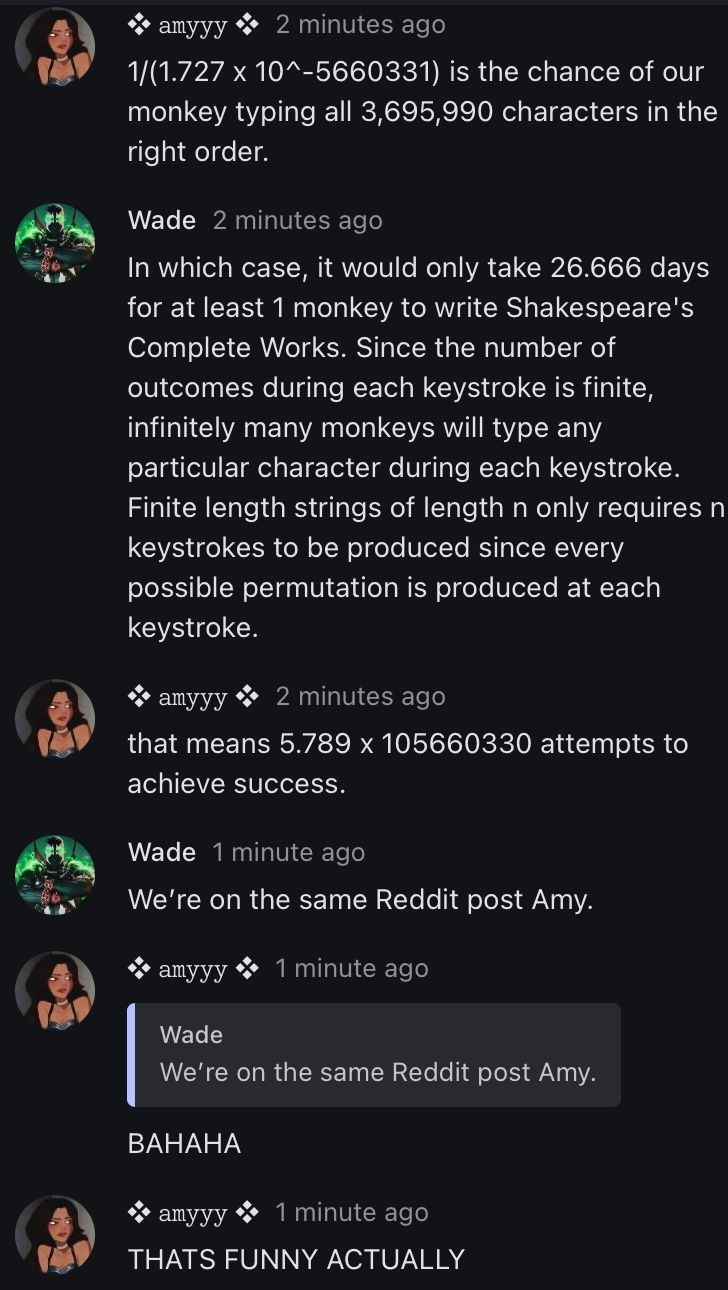Click amyyy username above THATS FUNNY ACTUALLY

coord(193,1213)
